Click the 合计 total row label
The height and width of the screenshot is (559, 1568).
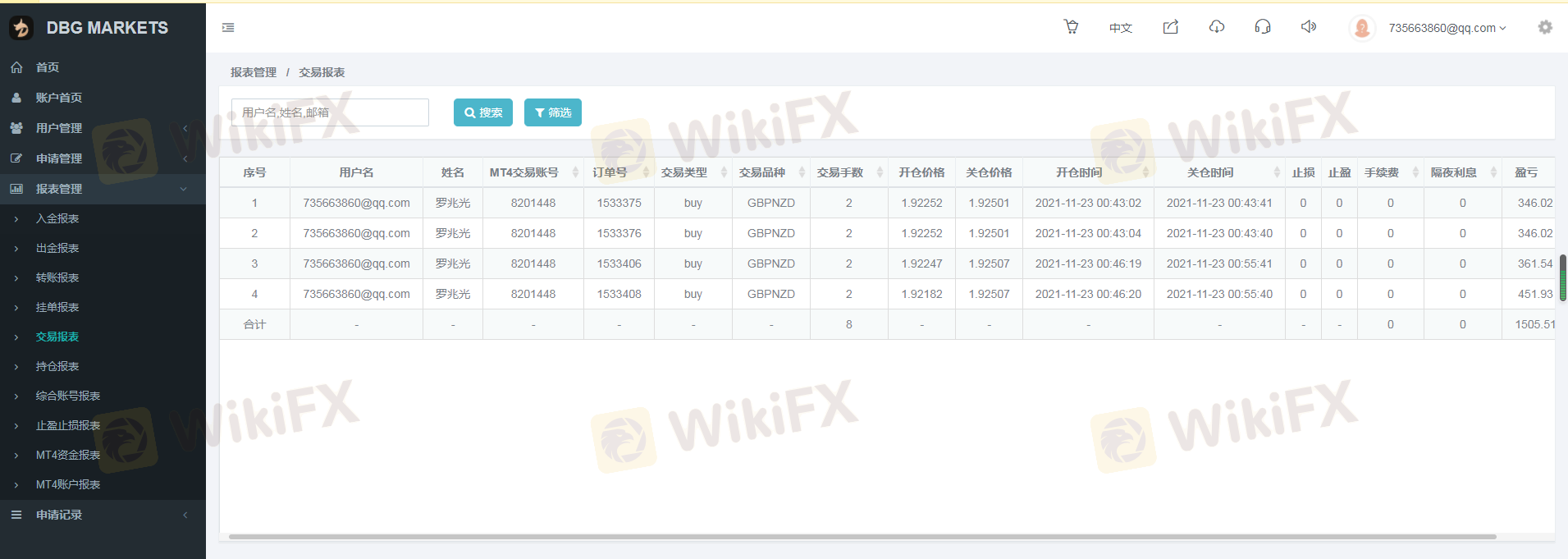[254, 324]
